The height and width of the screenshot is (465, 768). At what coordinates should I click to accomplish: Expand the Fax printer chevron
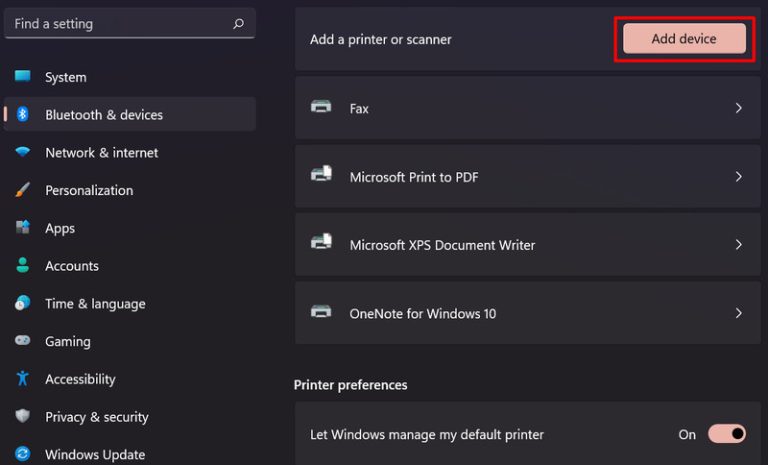739,108
